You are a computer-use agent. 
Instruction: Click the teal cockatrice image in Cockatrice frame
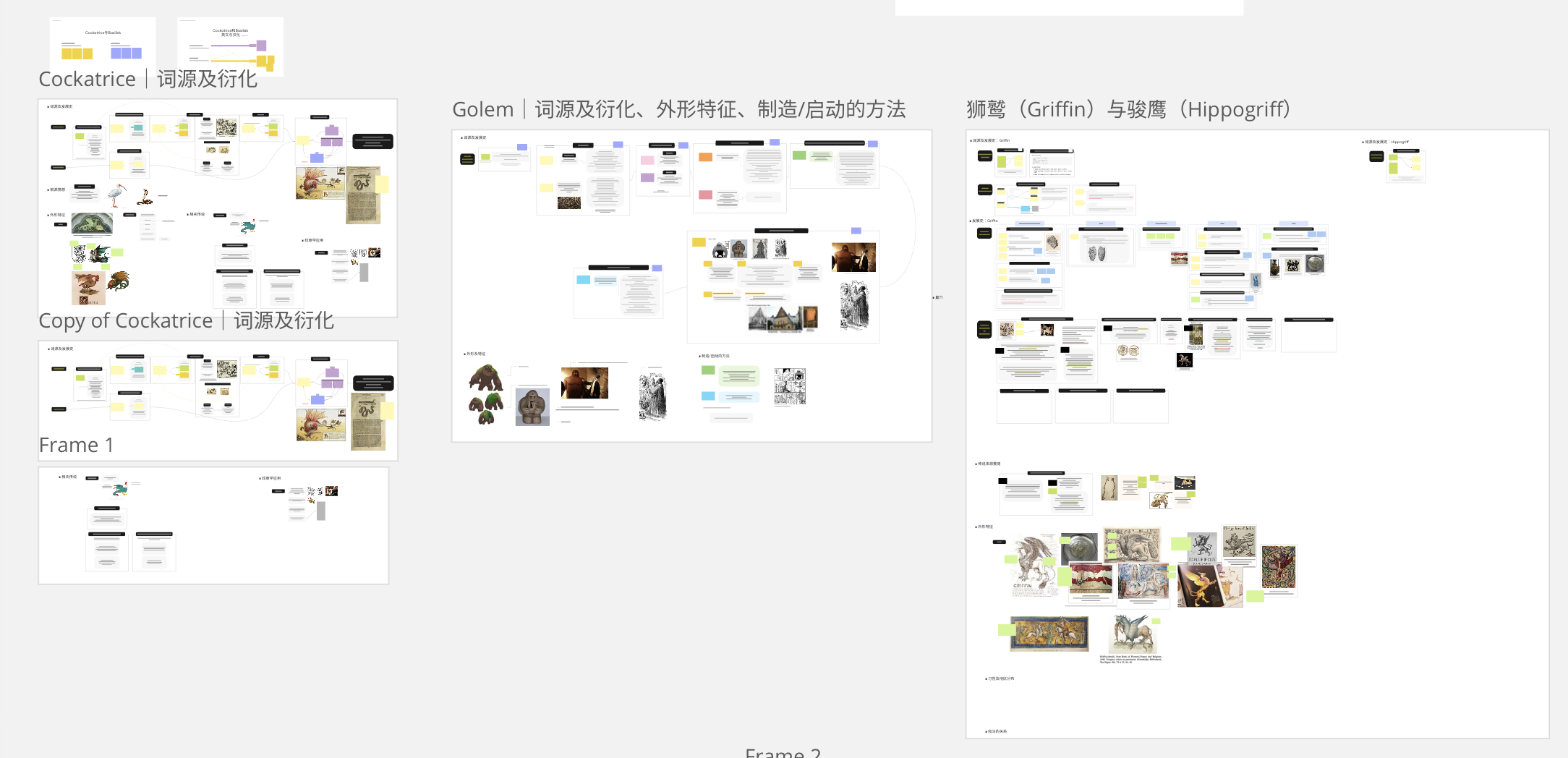coord(247,227)
